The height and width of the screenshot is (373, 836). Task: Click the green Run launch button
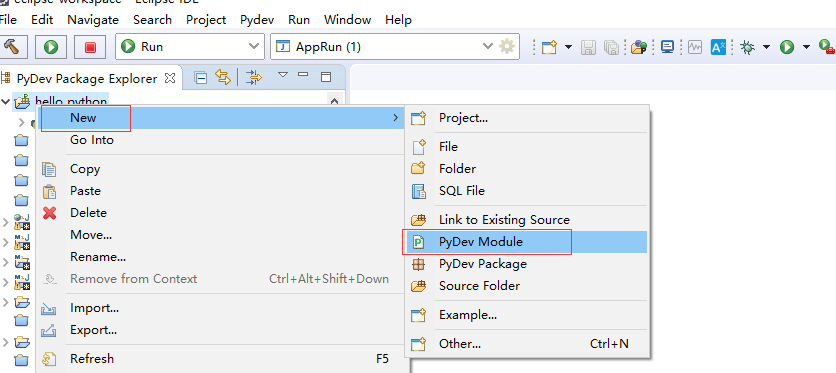click(x=51, y=47)
